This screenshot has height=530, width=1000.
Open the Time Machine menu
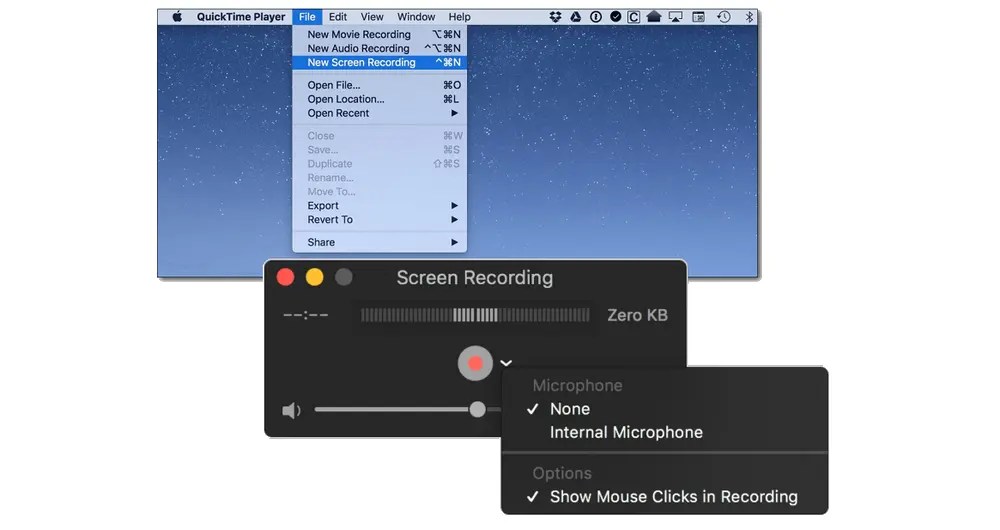coord(723,17)
